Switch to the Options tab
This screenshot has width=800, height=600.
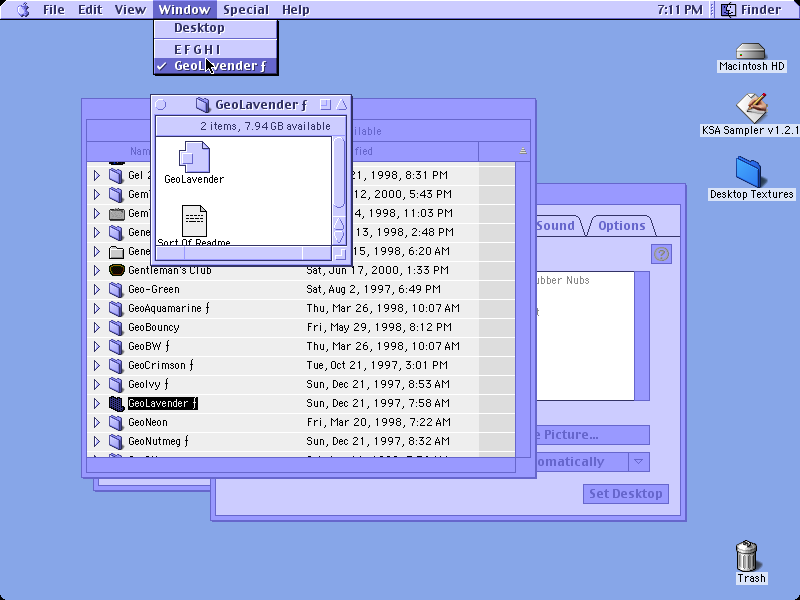tap(621, 226)
